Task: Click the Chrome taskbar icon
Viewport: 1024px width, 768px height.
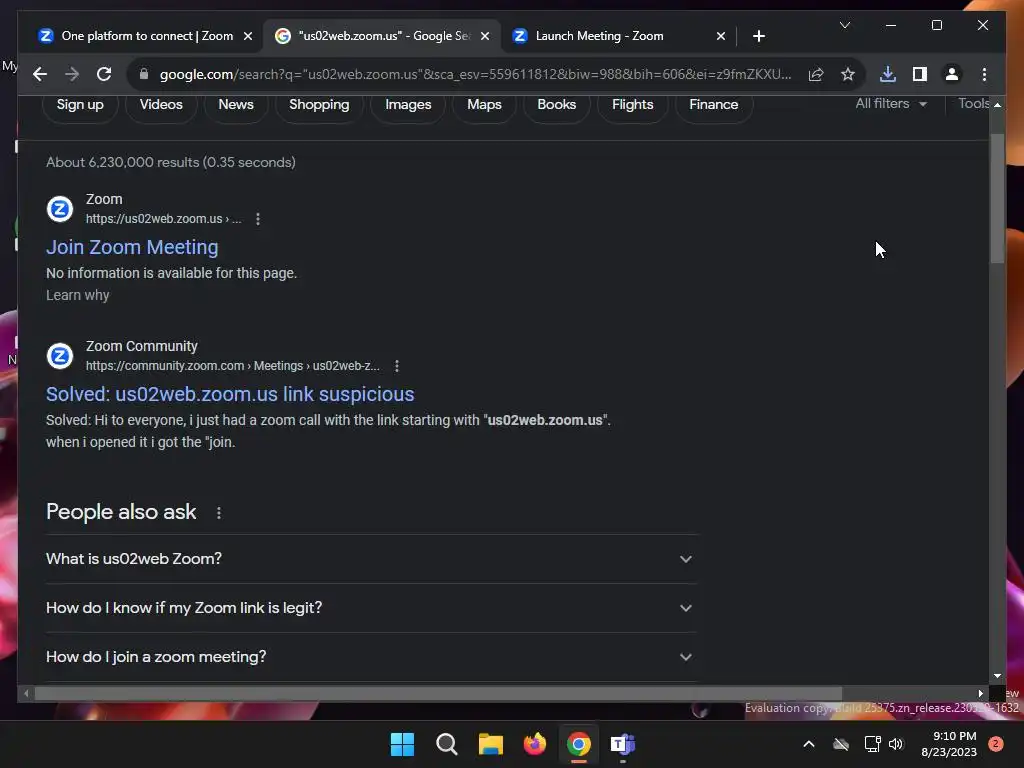Action: click(x=579, y=744)
